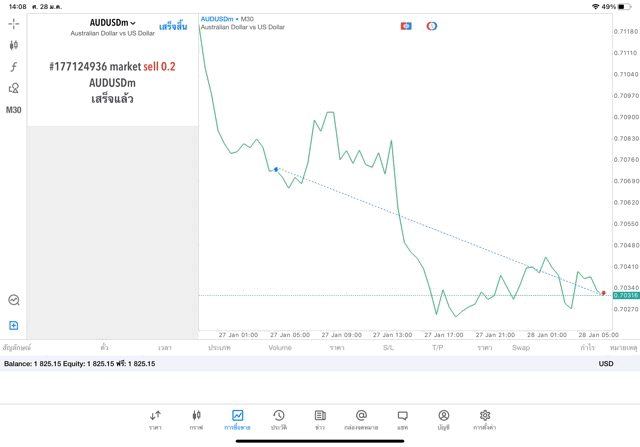Click the new order icon in the left sidebar
Viewport: 640px width, 447px height.
pos(14,325)
